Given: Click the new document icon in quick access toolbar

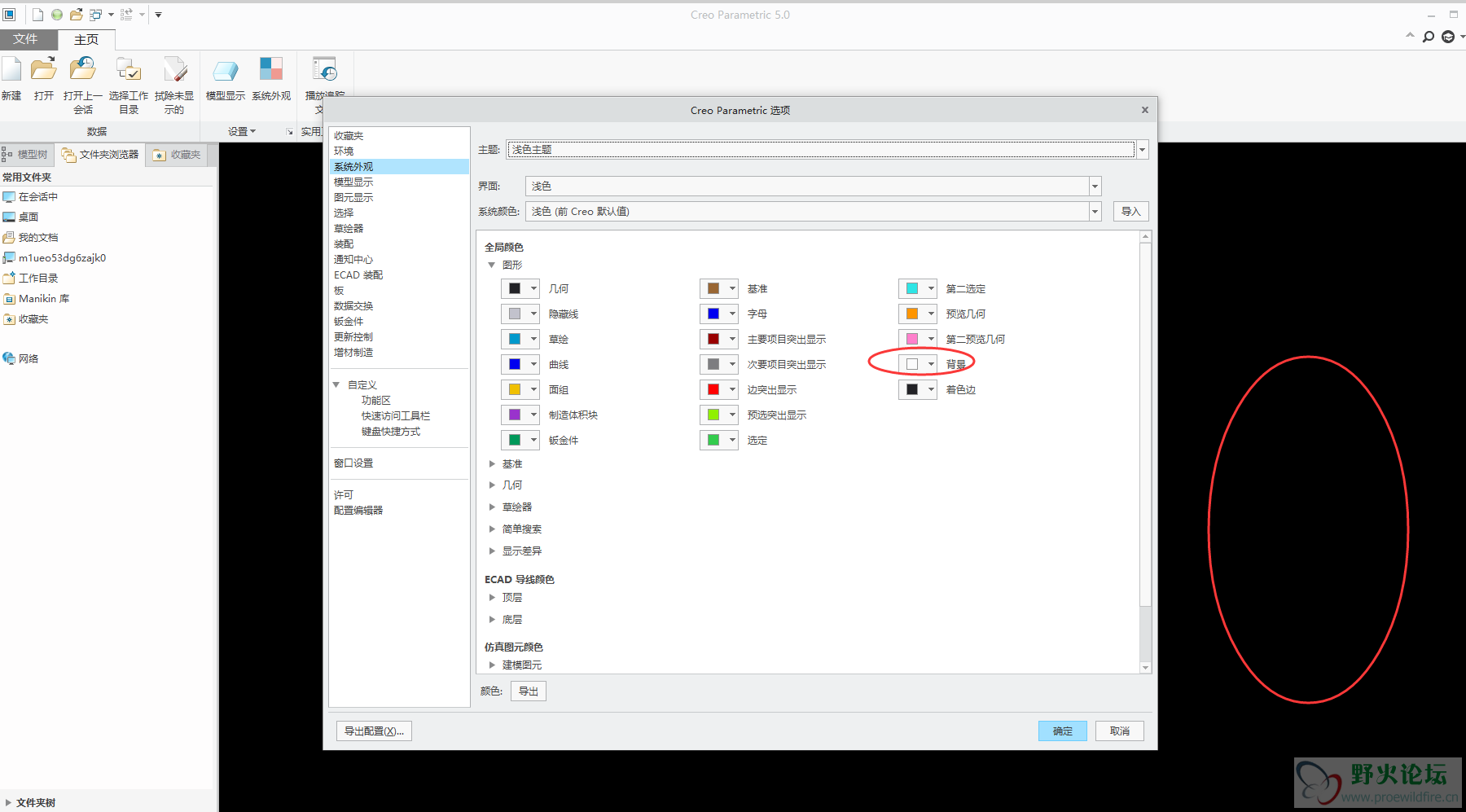Looking at the screenshot, I should point(38,15).
